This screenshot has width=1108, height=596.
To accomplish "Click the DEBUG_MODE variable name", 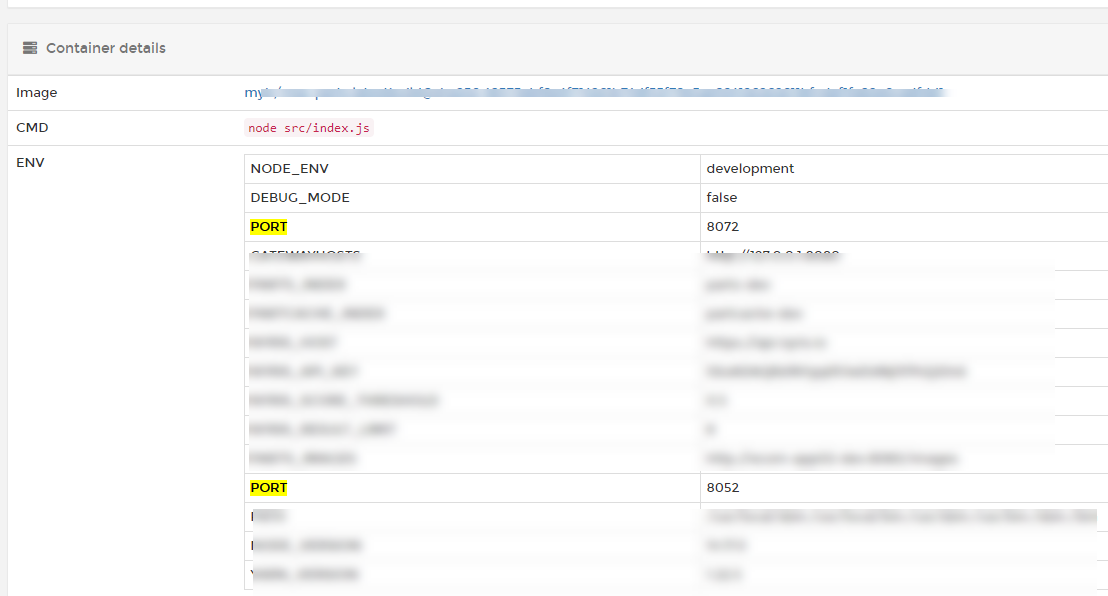I will (x=300, y=198).
